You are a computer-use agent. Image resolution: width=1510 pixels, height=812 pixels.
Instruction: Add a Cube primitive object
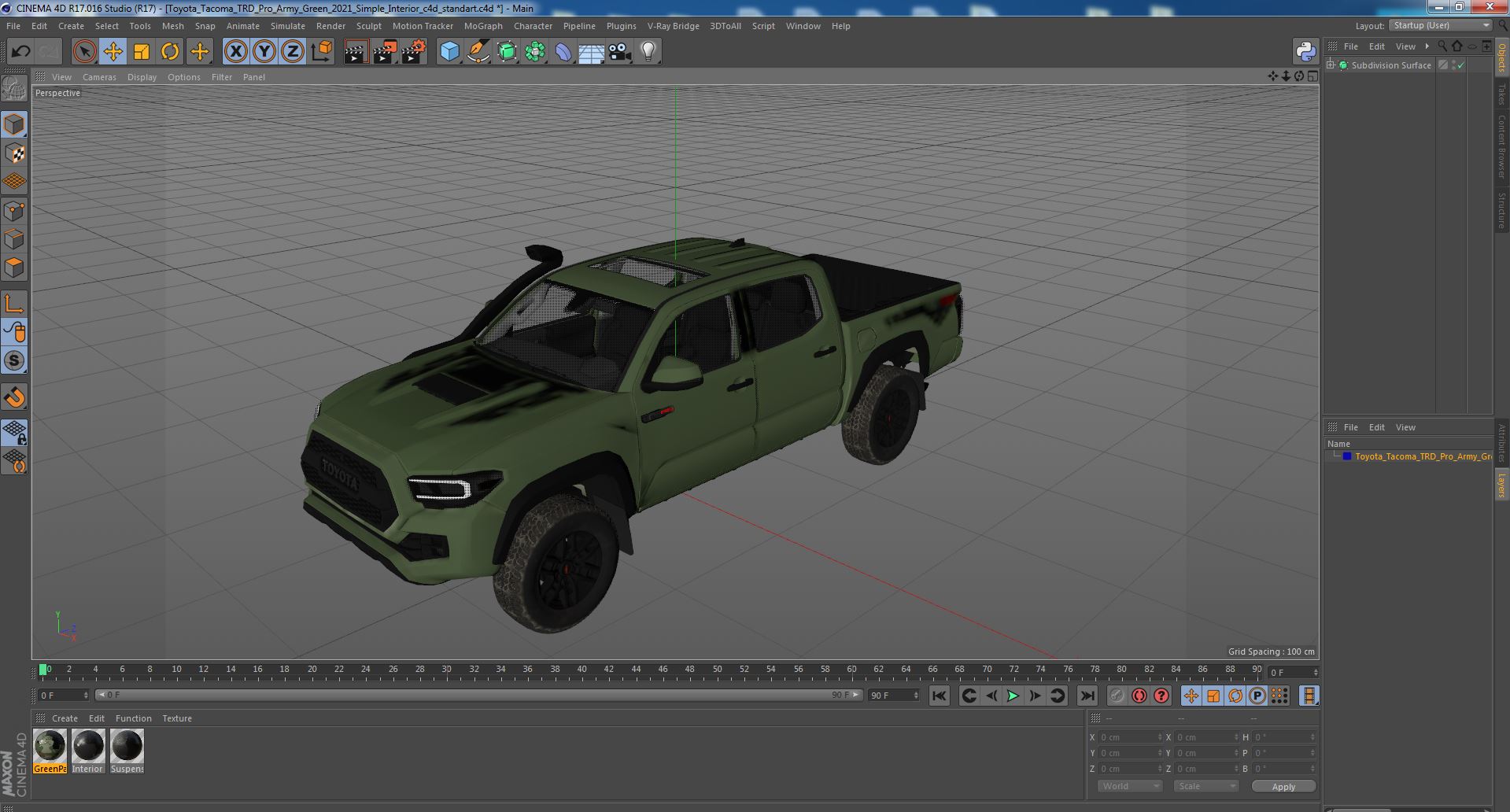449,52
